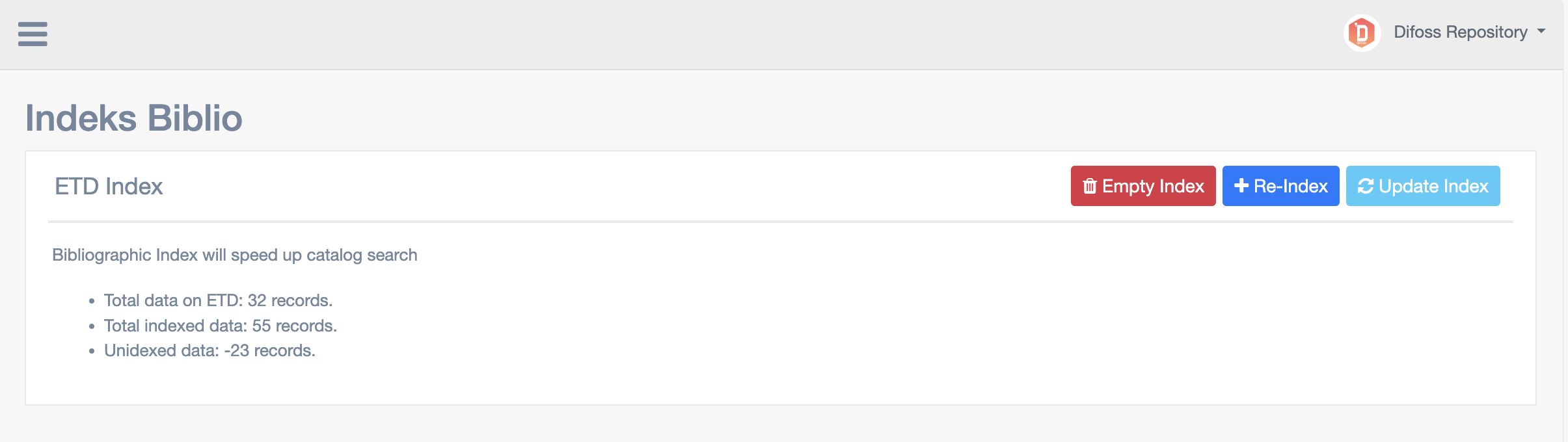The height and width of the screenshot is (442, 1568).
Task: Click the refresh icon on Update Index
Action: point(1366,187)
